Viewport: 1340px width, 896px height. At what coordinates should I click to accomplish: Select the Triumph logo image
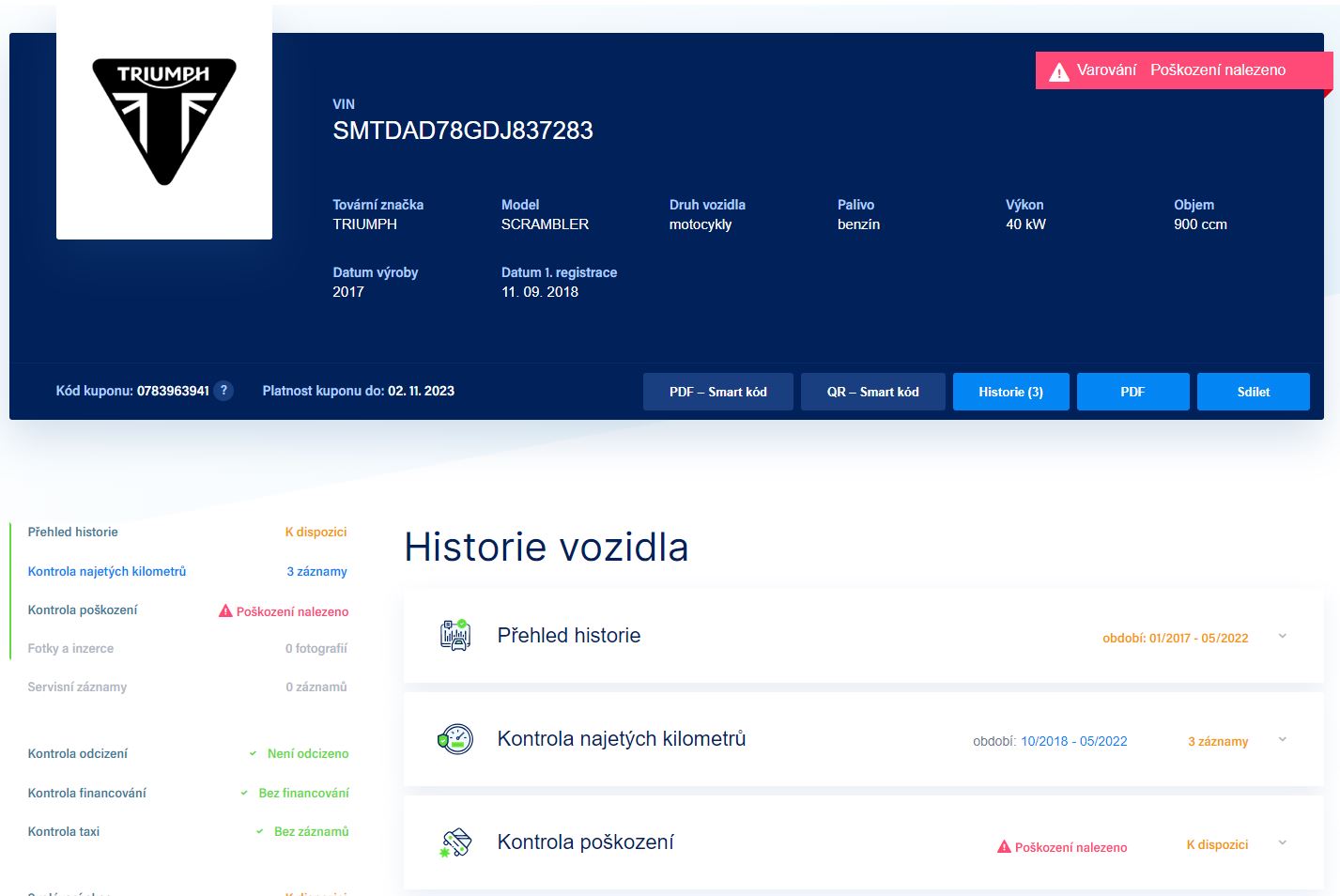(x=163, y=120)
